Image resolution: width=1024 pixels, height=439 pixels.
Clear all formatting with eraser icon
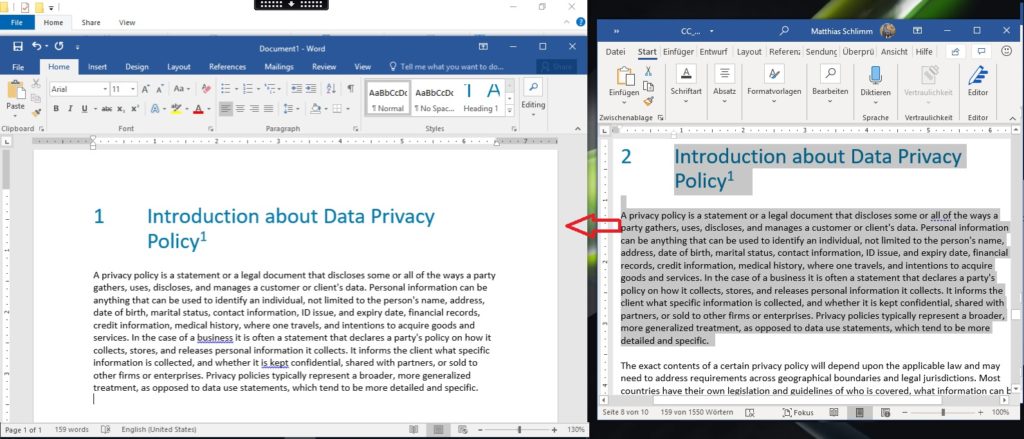tap(206, 89)
